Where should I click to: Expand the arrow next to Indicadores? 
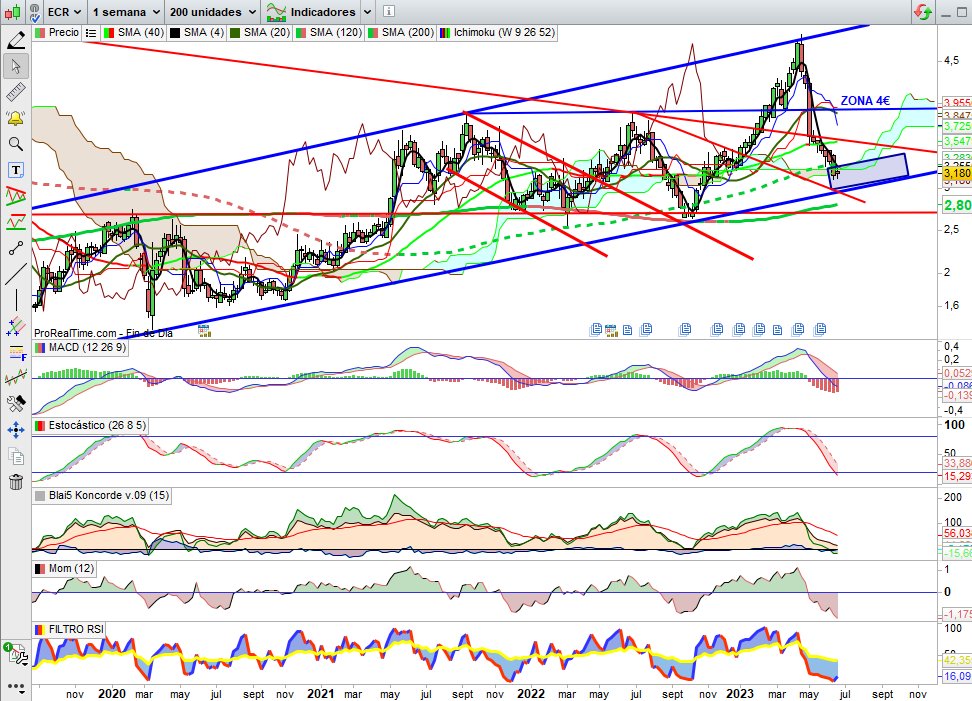tap(367, 12)
